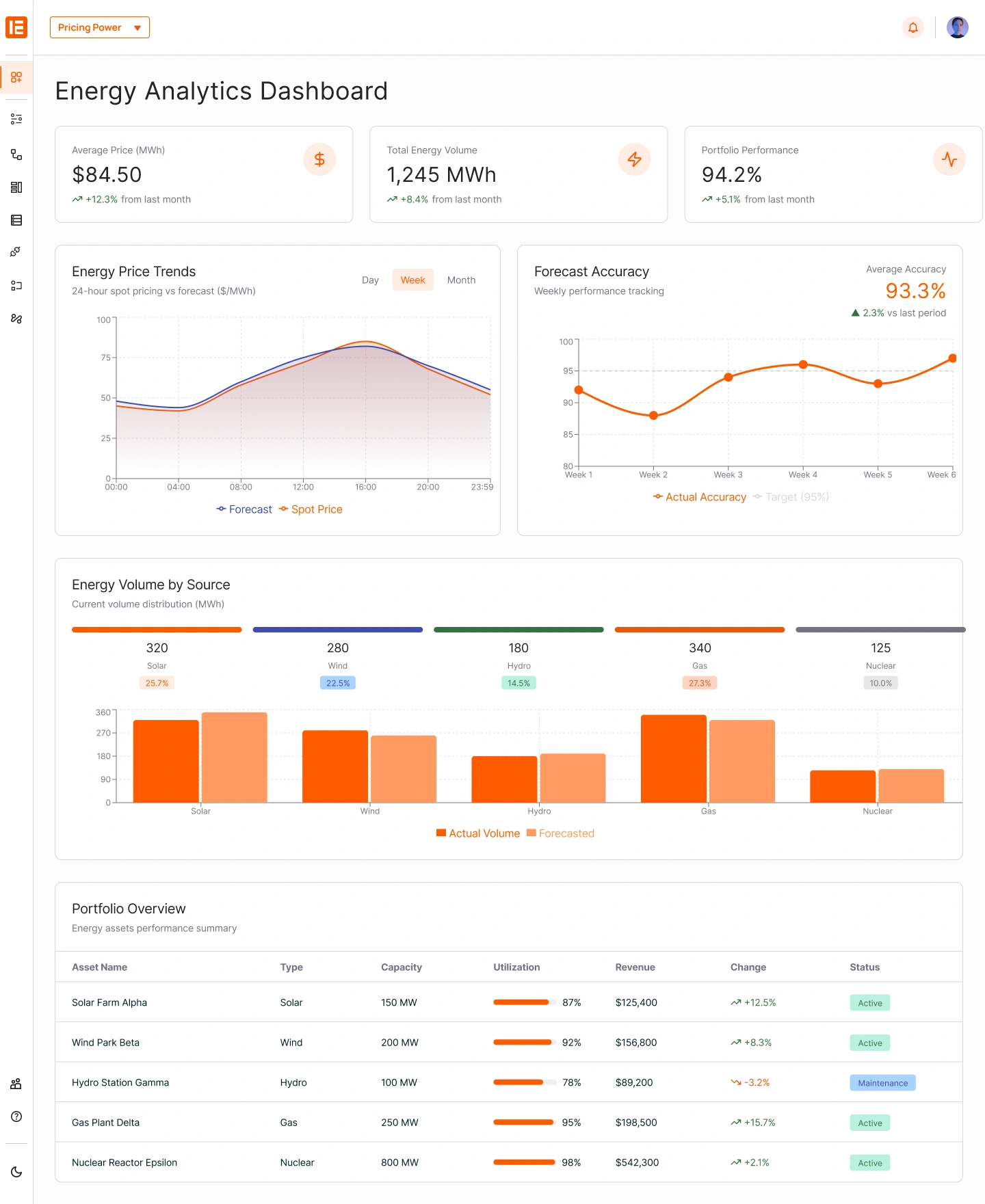
Task: Click the Maintenance status badge
Action: pyautogui.click(x=882, y=1083)
